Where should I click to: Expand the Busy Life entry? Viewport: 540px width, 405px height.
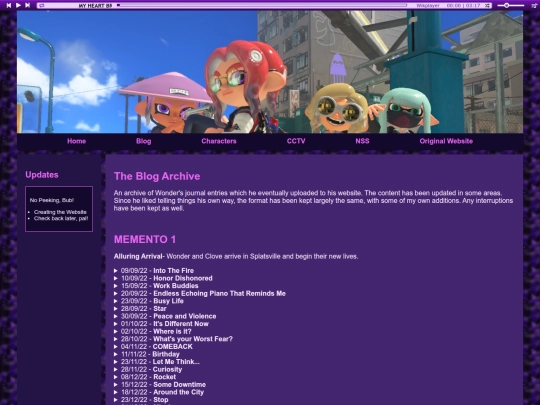pyautogui.click(x=149, y=301)
